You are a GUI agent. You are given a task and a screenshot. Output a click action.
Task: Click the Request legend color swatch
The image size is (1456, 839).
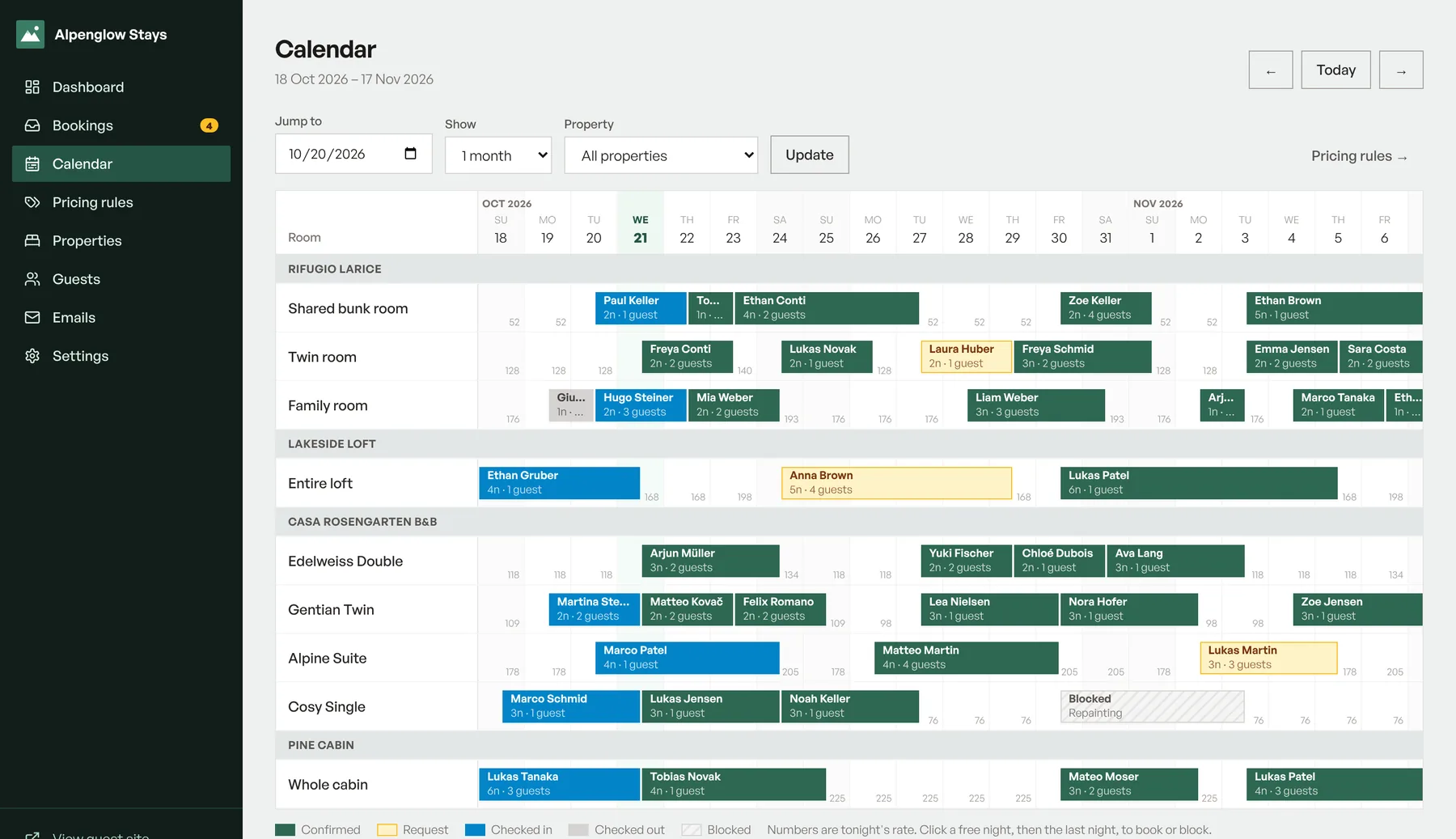pos(387,829)
